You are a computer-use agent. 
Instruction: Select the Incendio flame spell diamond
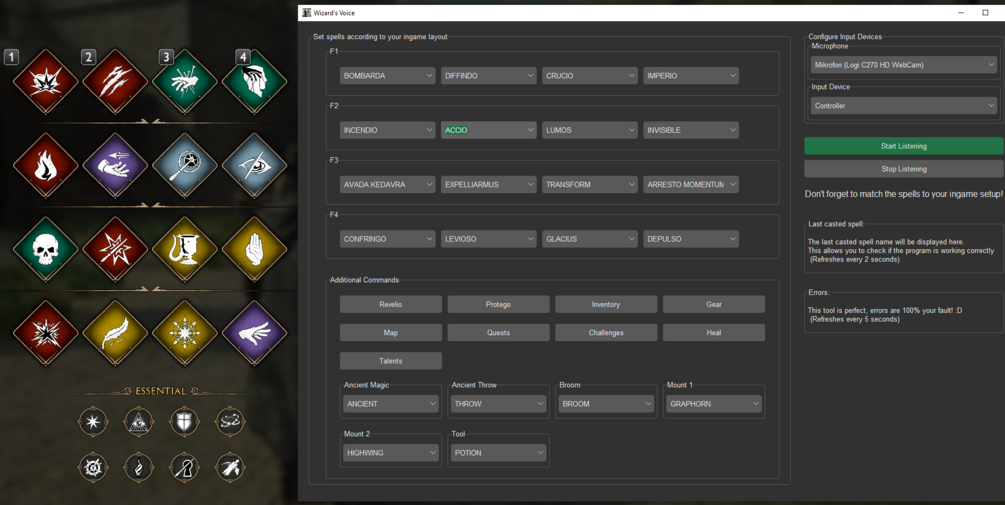pyautogui.click(x=46, y=165)
